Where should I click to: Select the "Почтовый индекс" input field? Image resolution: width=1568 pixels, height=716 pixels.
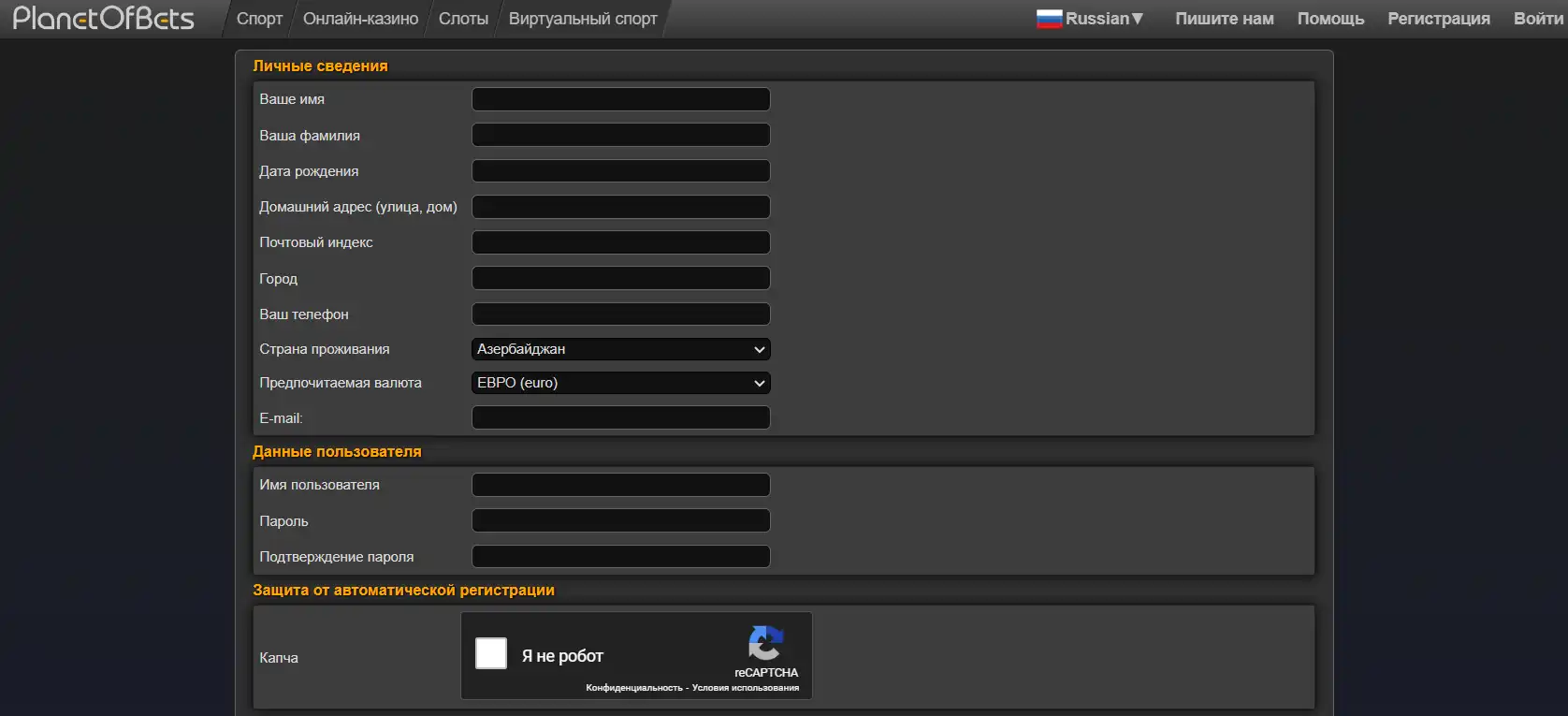(621, 242)
